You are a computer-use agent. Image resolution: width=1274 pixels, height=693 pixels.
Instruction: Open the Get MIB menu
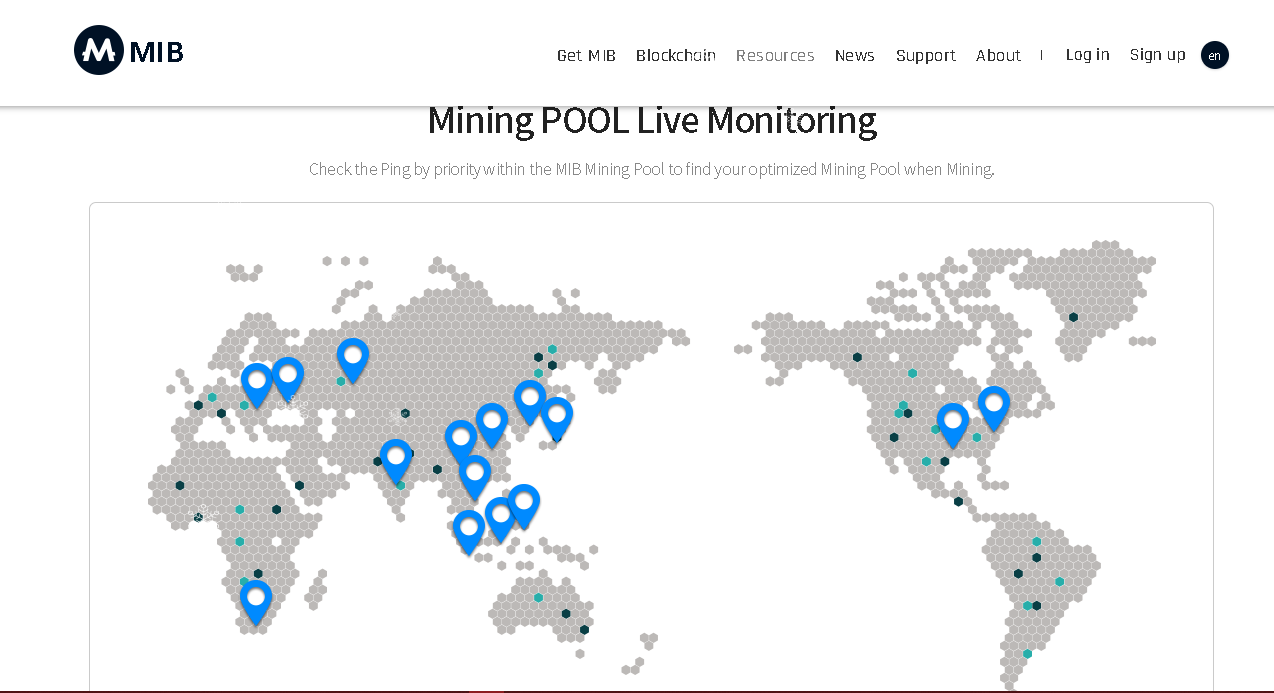[586, 55]
